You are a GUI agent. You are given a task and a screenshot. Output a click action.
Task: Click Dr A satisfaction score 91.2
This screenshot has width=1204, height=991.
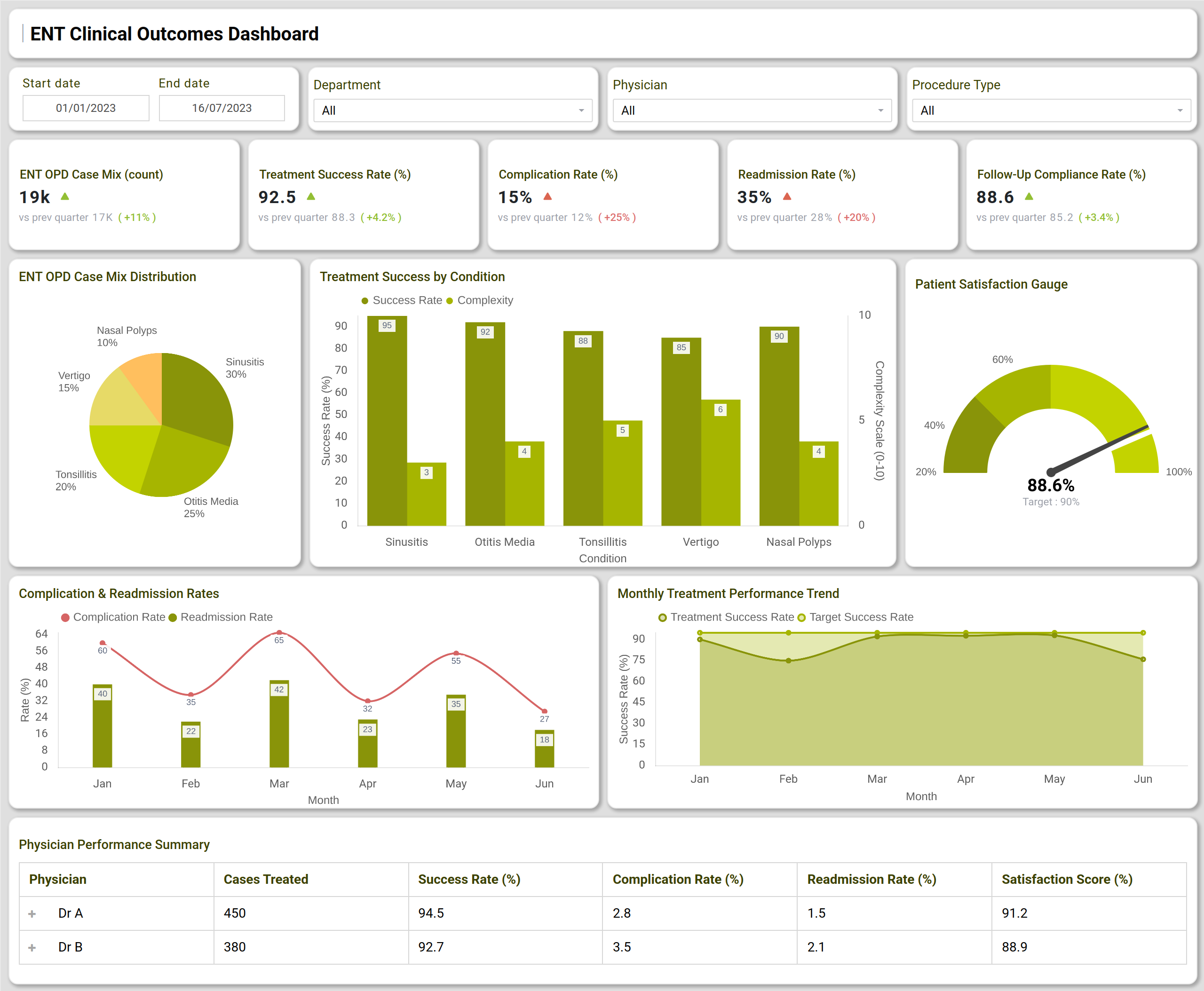(1014, 913)
